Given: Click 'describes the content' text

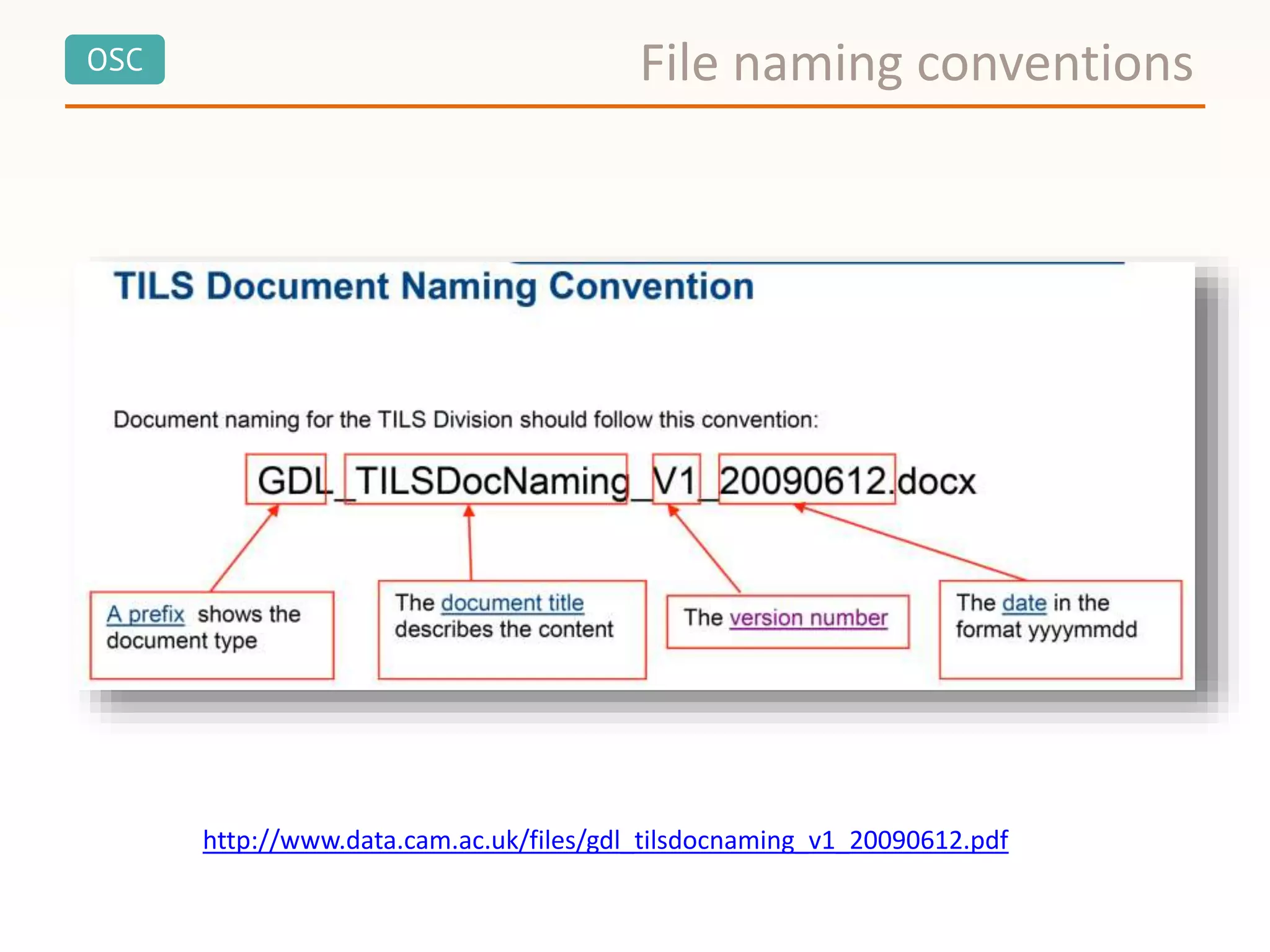Looking at the screenshot, I should (504, 630).
